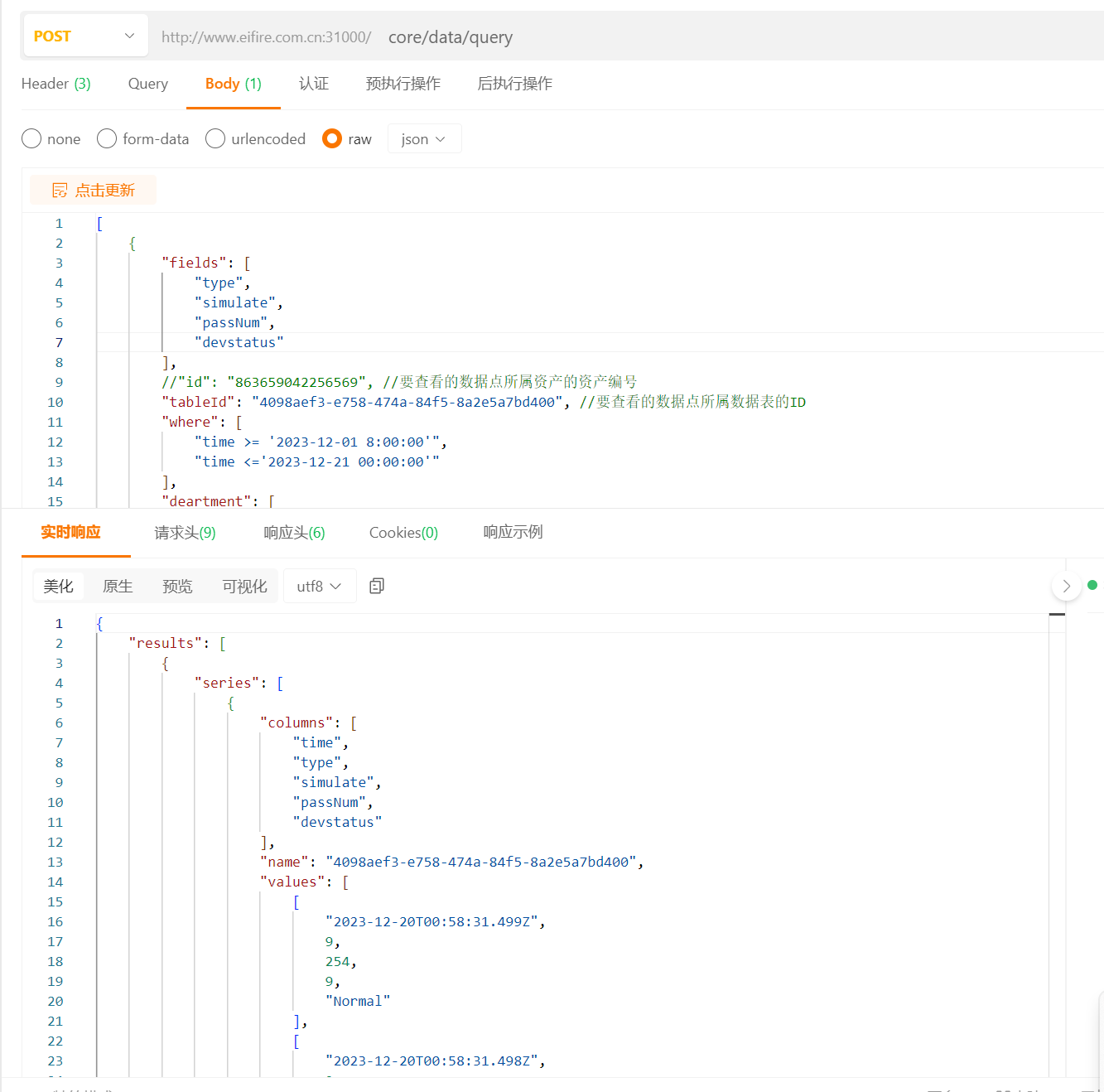Click the commented "id" line in request body
Image resolution: width=1104 pixels, height=1092 pixels.
click(x=399, y=382)
